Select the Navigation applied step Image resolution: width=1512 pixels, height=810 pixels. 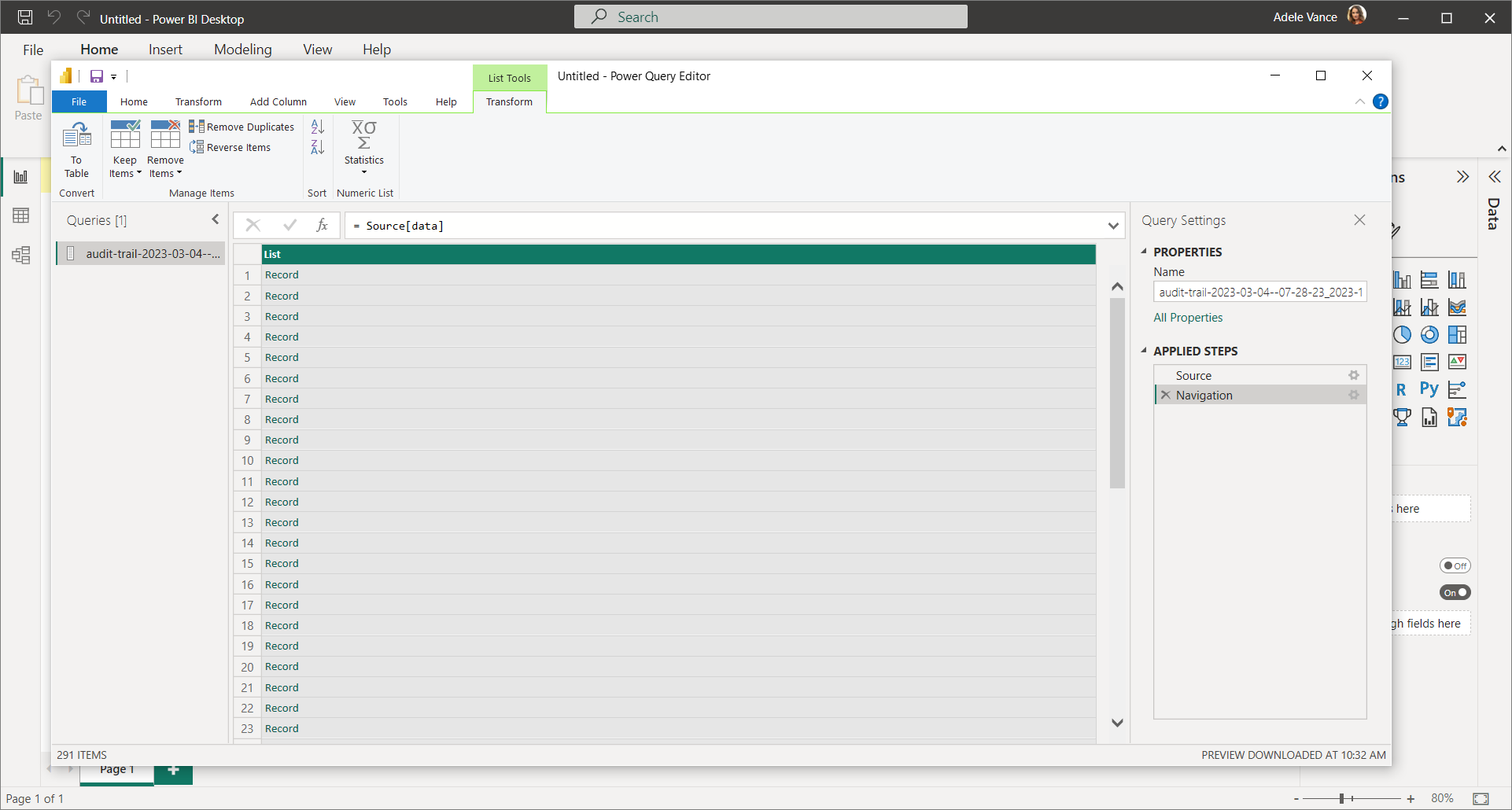point(1204,396)
